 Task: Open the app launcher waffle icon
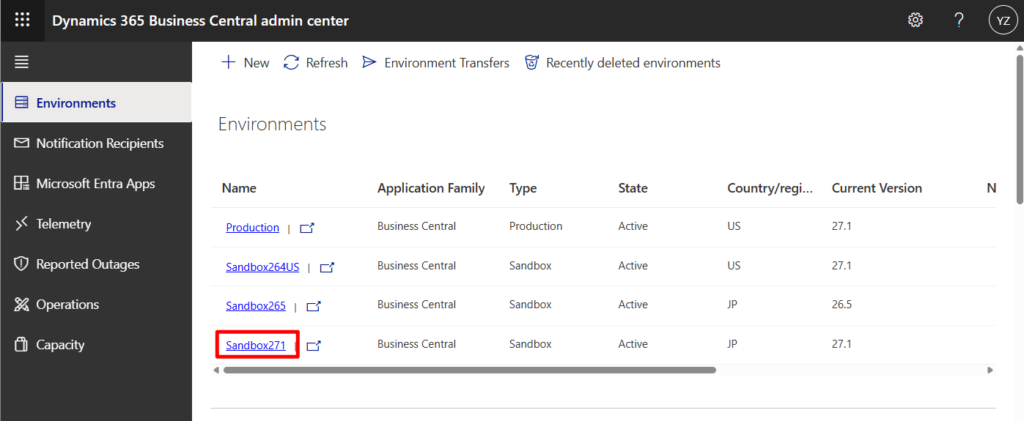click(x=22, y=20)
